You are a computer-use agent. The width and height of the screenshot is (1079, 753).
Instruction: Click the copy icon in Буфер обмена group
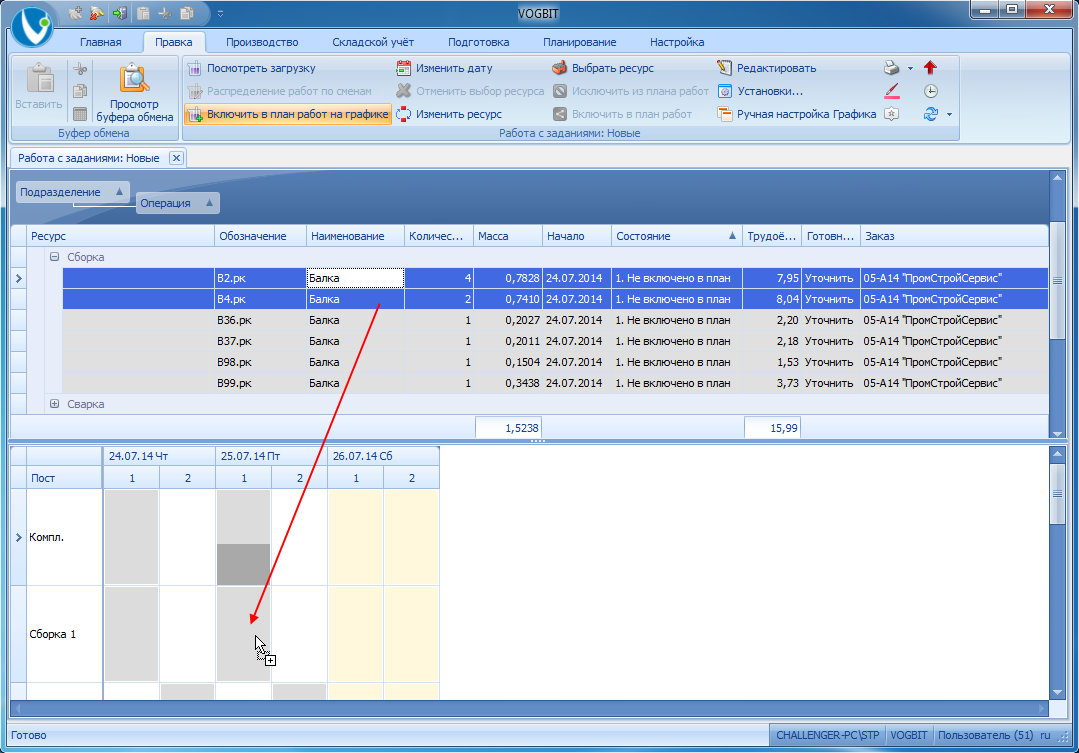coord(80,91)
